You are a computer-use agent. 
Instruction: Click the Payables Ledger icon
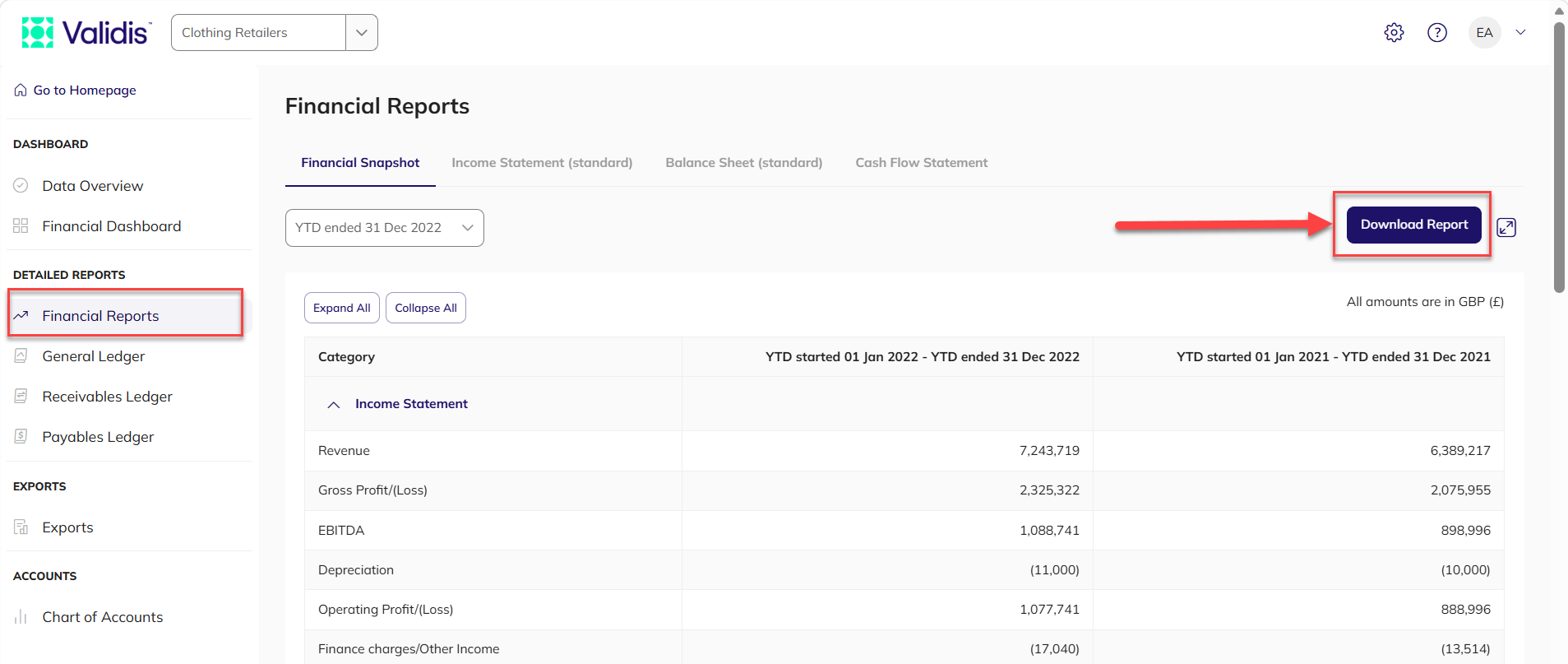pyautogui.click(x=21, y=437)
